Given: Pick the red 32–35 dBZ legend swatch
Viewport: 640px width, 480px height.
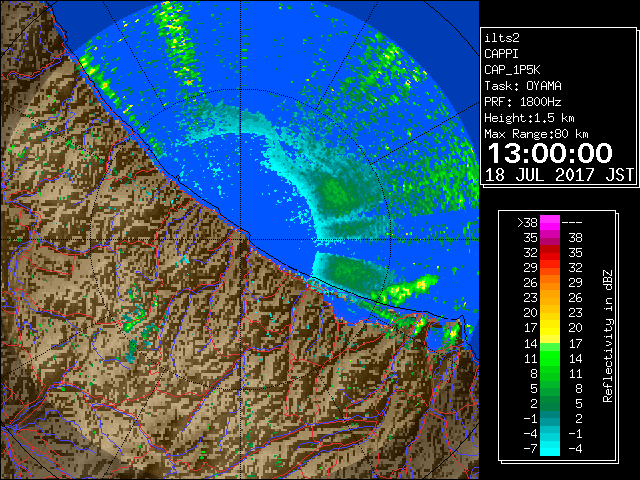Looking at the screenshot, I should point(550,253).
